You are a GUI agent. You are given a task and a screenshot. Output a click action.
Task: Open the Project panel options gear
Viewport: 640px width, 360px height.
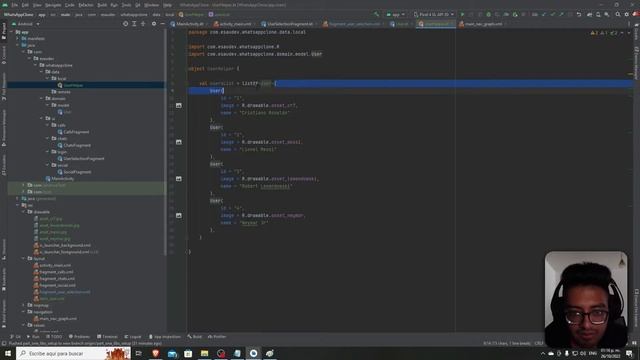click(154, 24)
